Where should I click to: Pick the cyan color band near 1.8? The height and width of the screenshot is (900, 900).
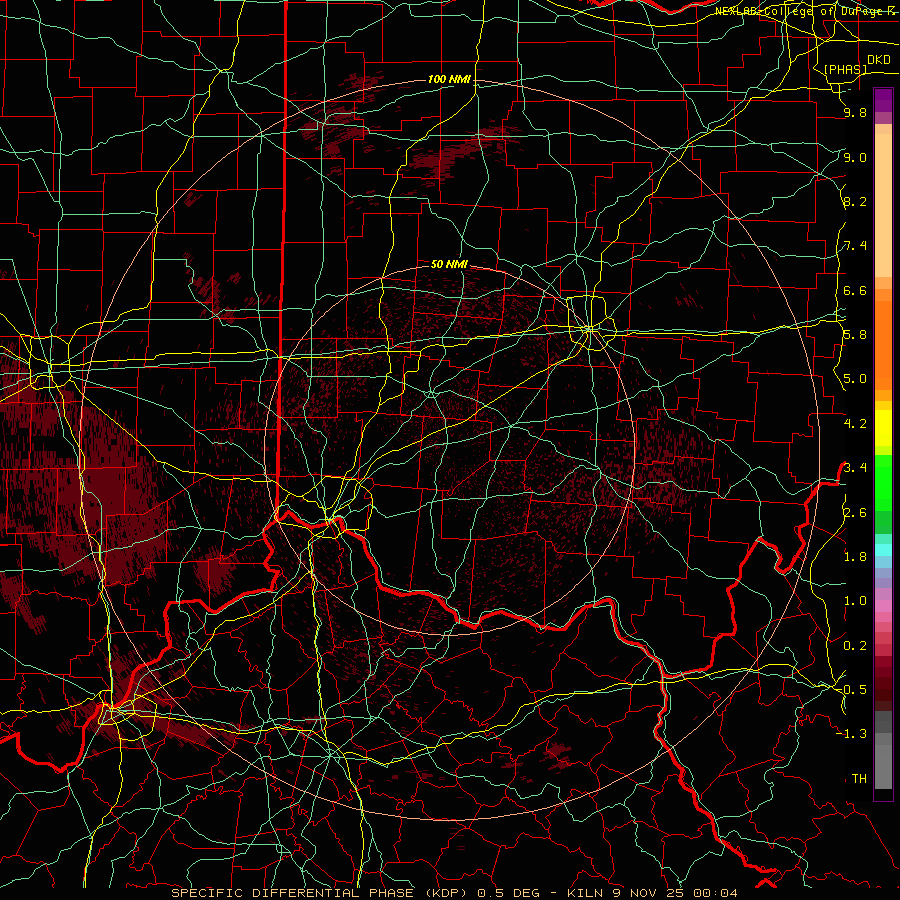click(x=883, y=550)
